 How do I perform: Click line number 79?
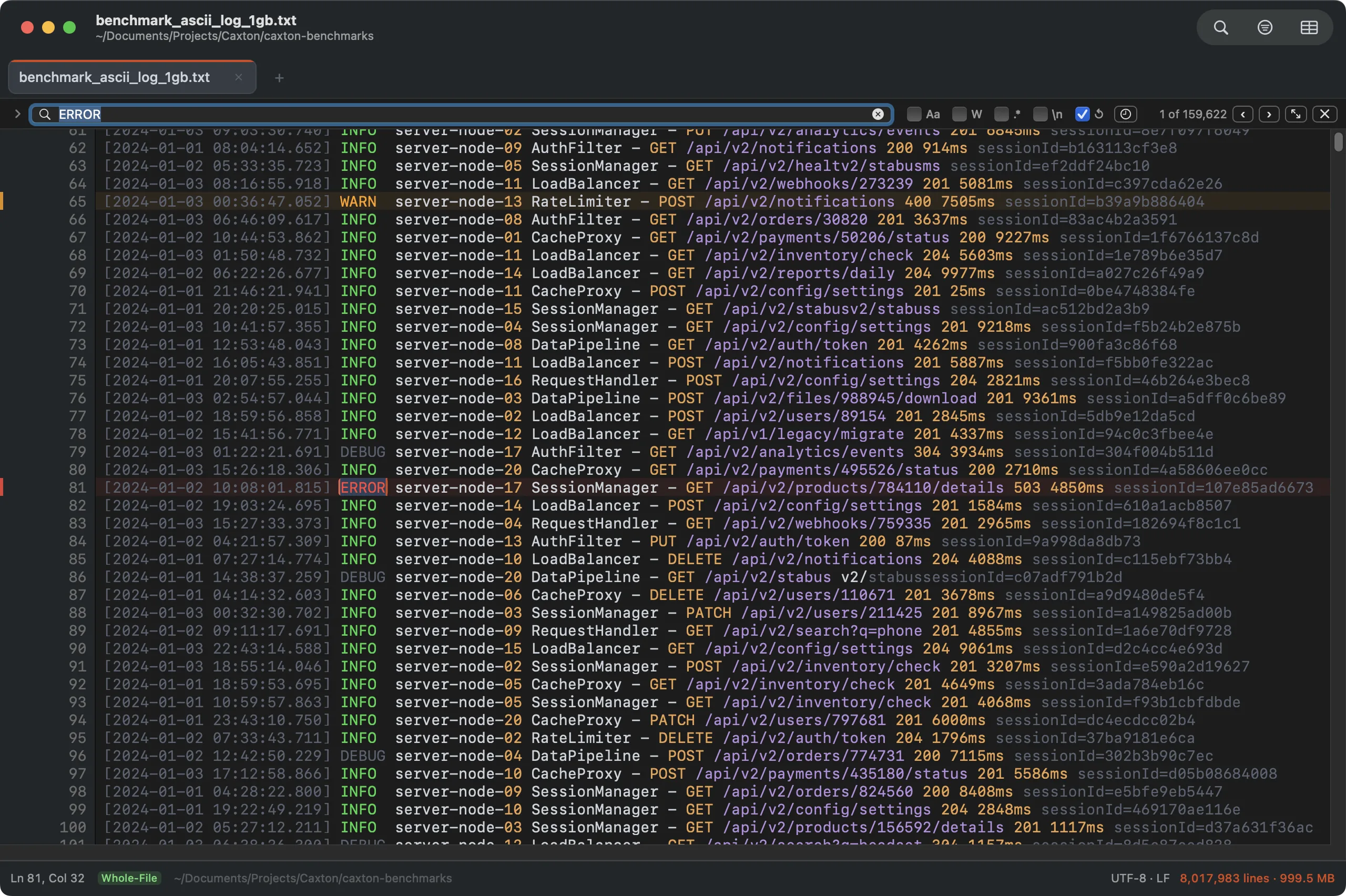(x=78, y=452)
